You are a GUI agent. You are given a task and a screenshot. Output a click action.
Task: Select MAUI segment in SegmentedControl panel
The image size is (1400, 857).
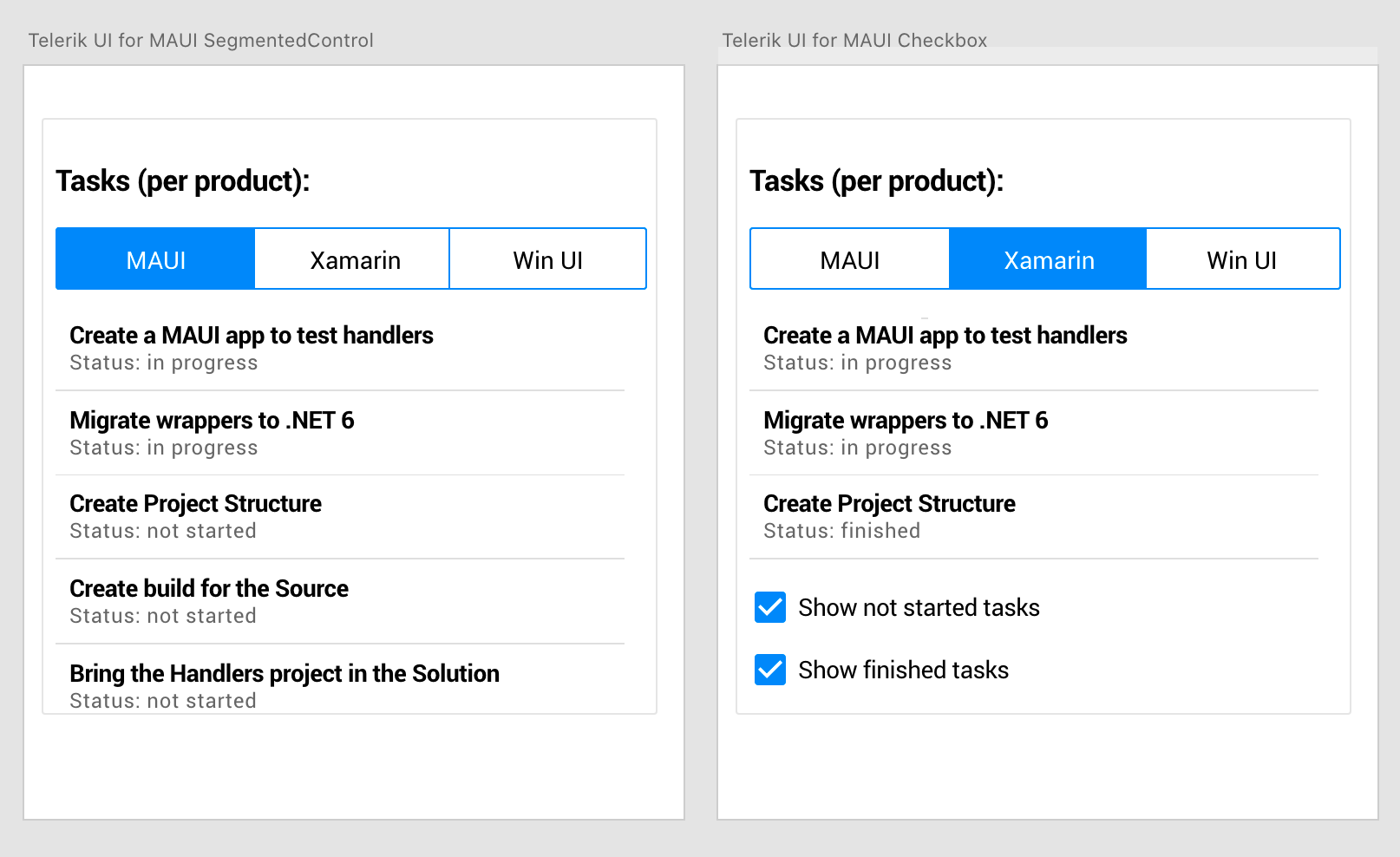(155, 259)
